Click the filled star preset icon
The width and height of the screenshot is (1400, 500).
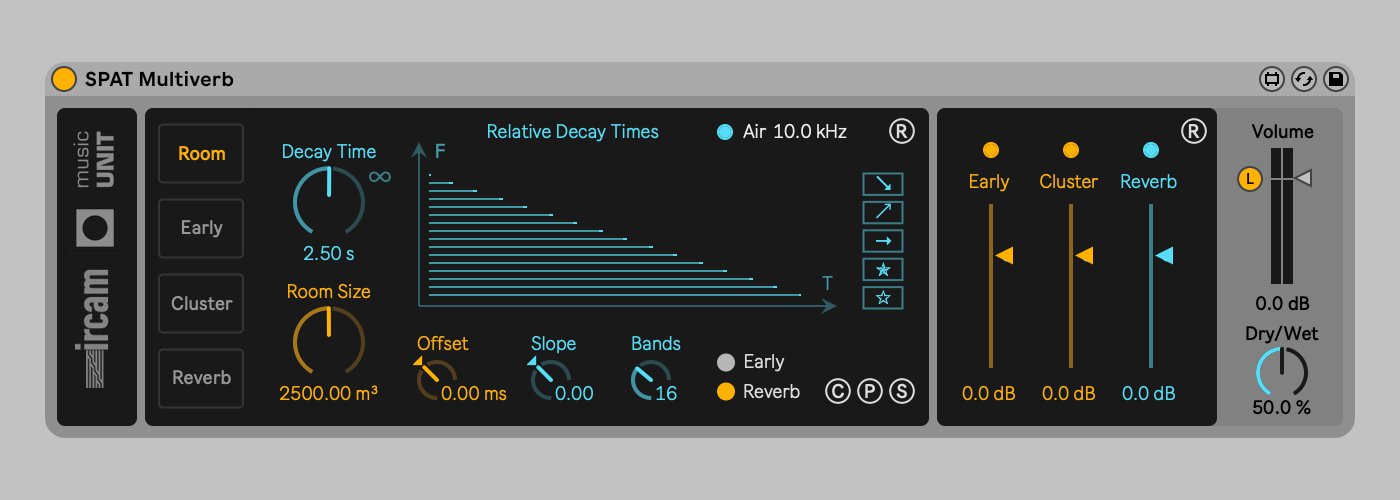(883, 269)
